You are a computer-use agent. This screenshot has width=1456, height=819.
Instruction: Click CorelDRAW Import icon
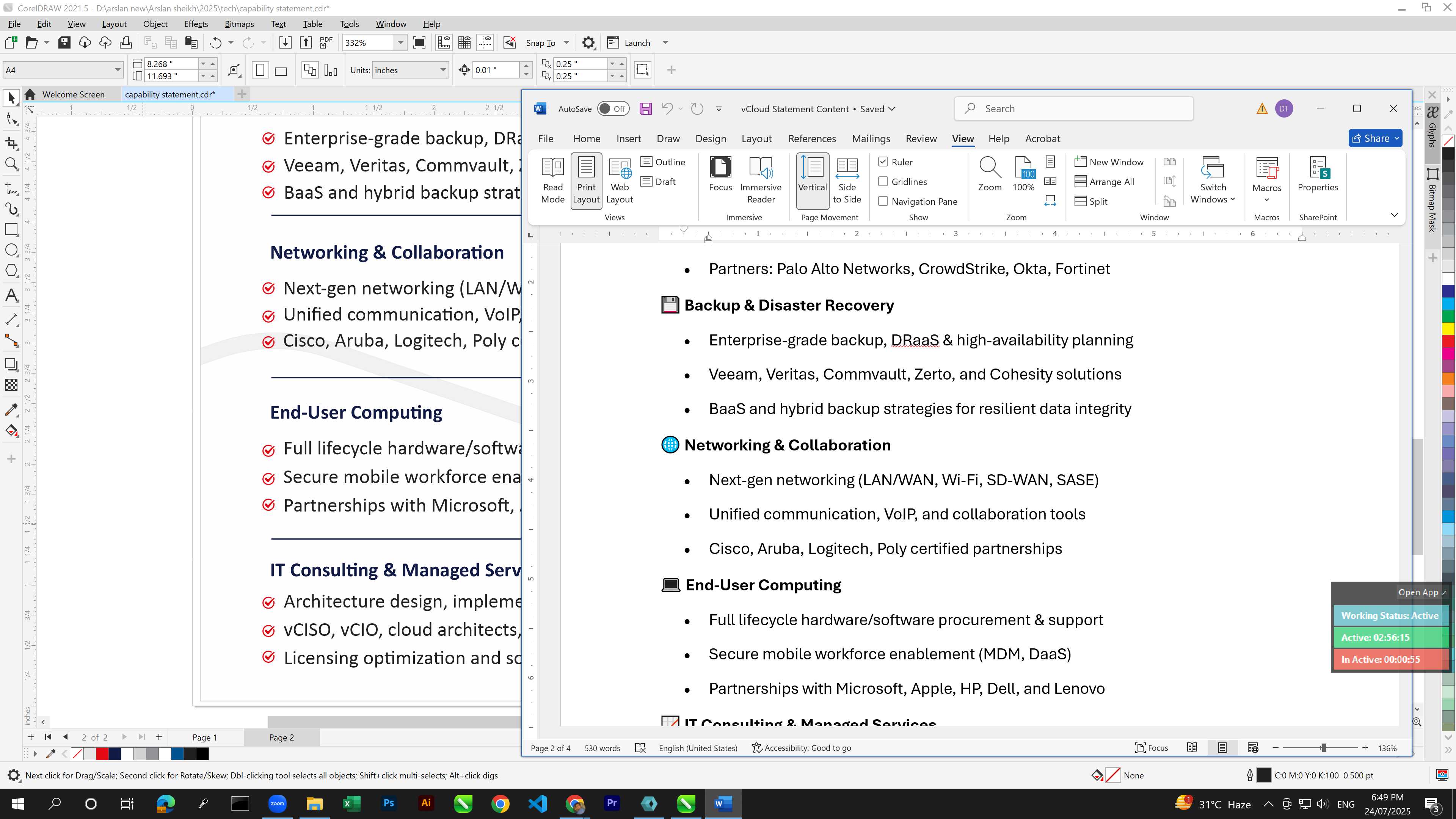click(286, 42)
